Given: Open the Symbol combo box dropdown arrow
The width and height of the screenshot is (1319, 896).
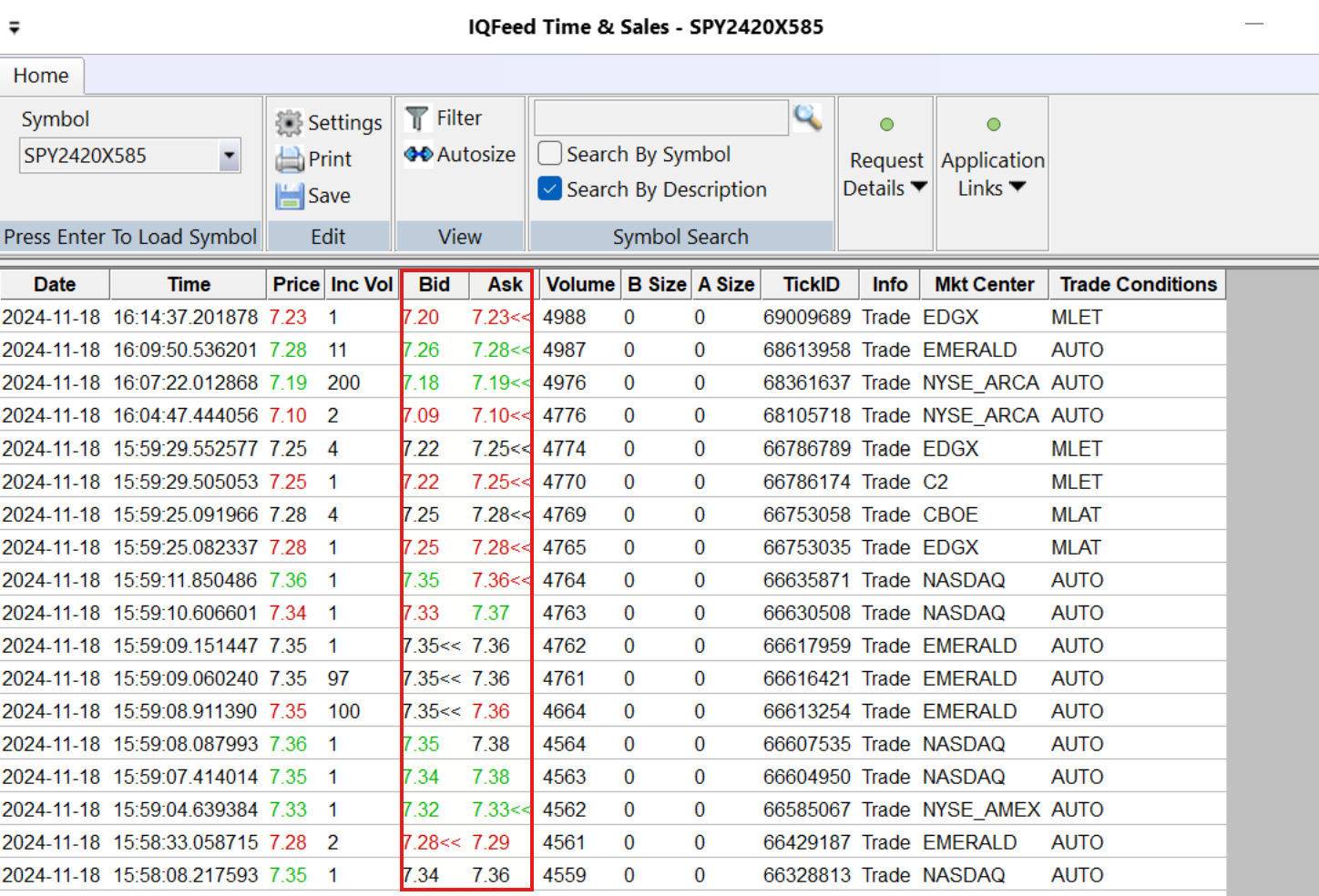Looking at the screenshot, I should [230, 156].
